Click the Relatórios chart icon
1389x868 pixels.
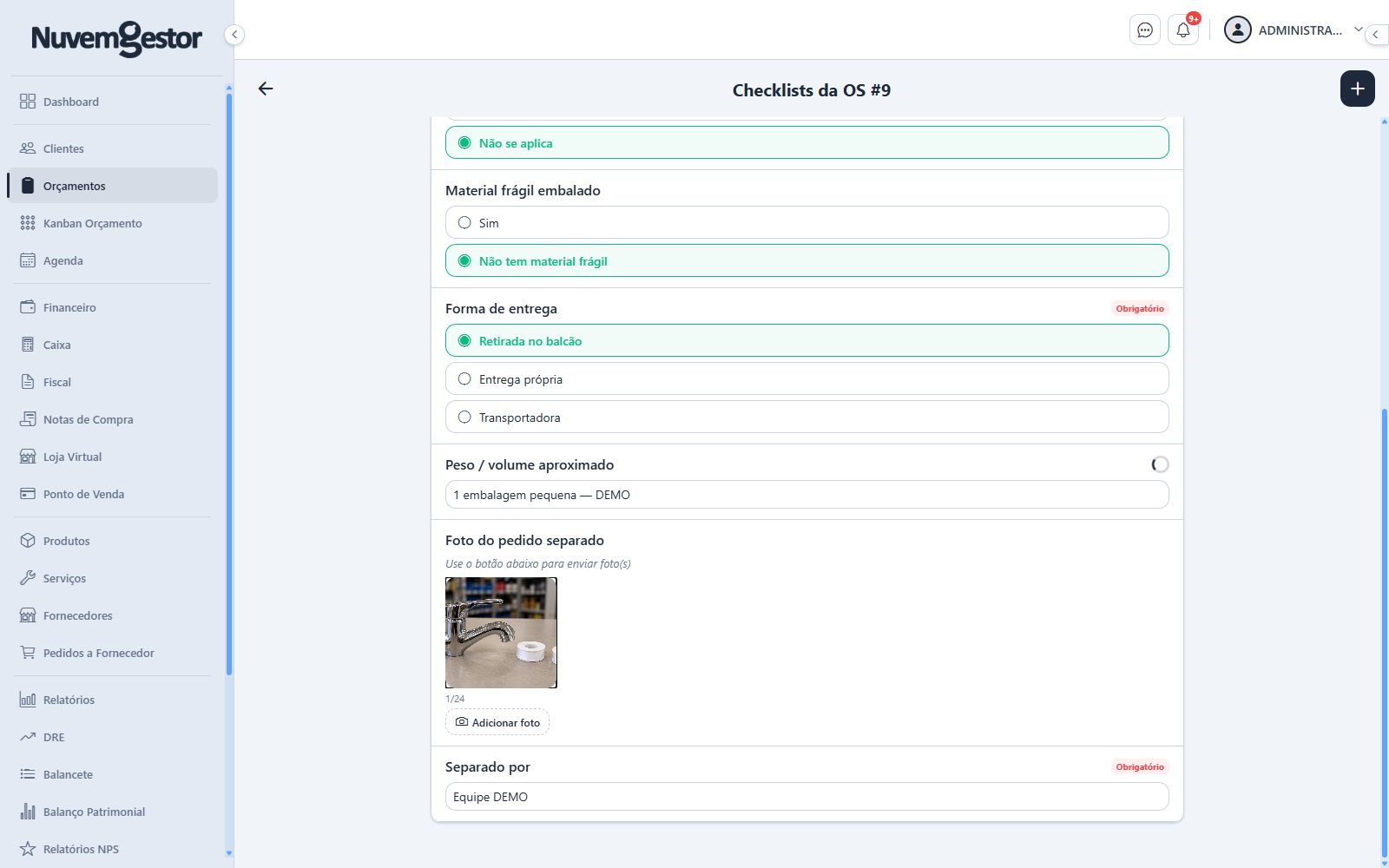28,700
